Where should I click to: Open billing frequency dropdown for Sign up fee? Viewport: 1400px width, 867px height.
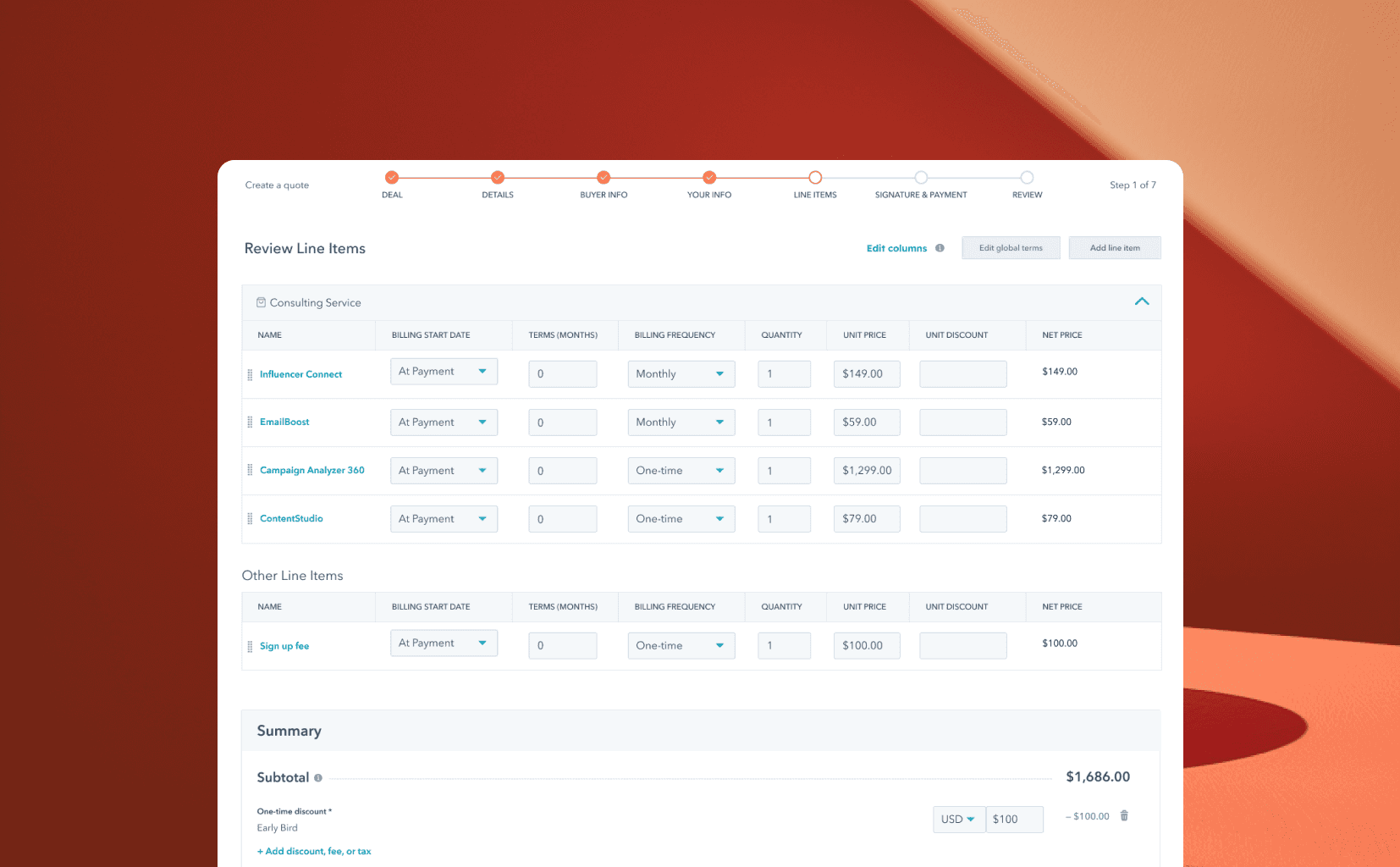681,645
